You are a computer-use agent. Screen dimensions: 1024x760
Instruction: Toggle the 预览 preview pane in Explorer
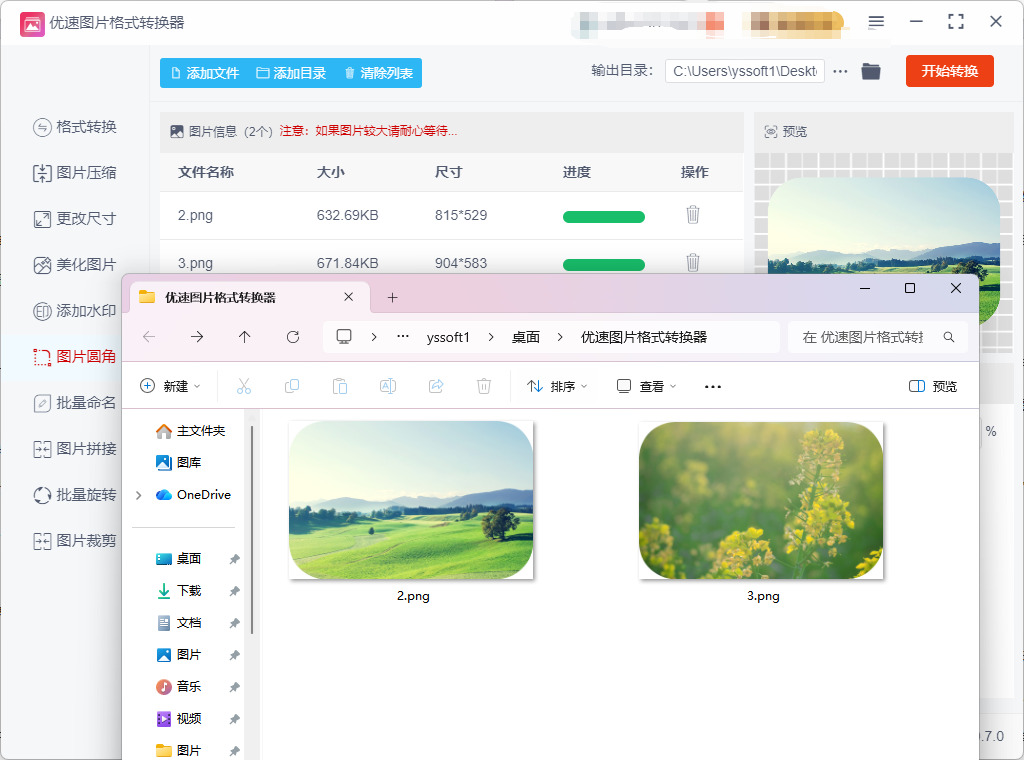point(933,387)
